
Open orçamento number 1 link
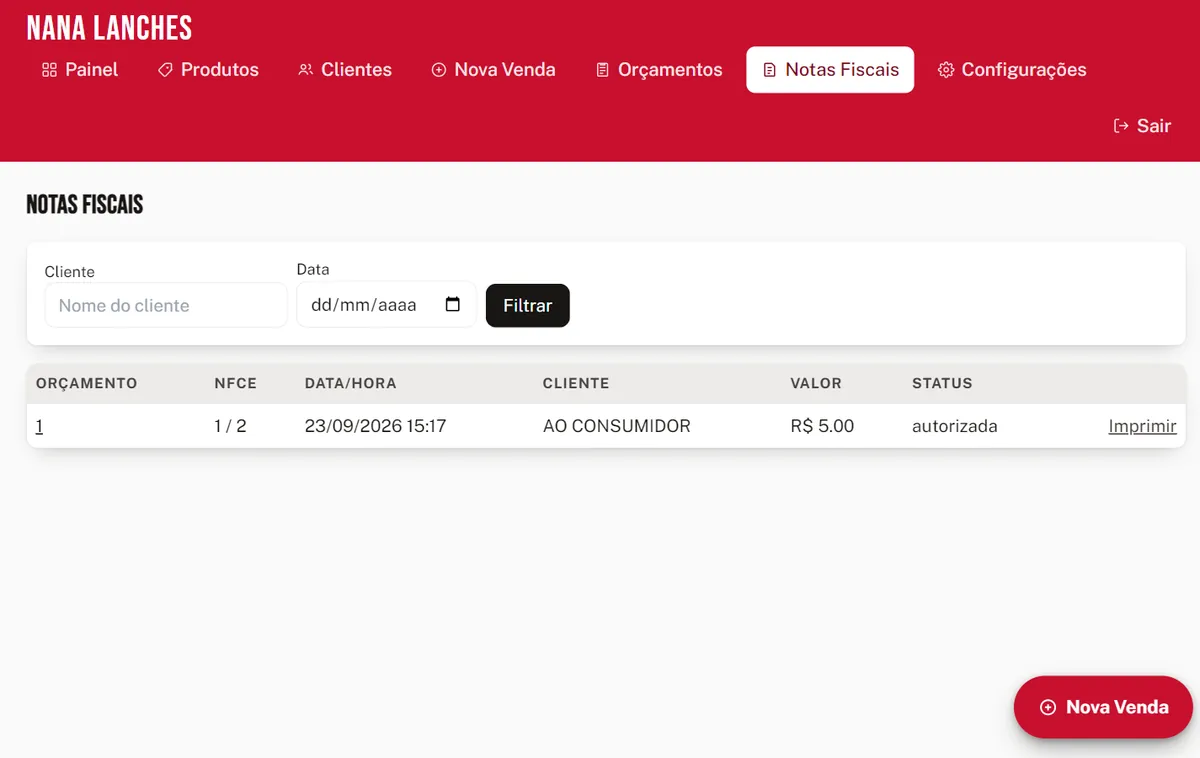point(39,426)
